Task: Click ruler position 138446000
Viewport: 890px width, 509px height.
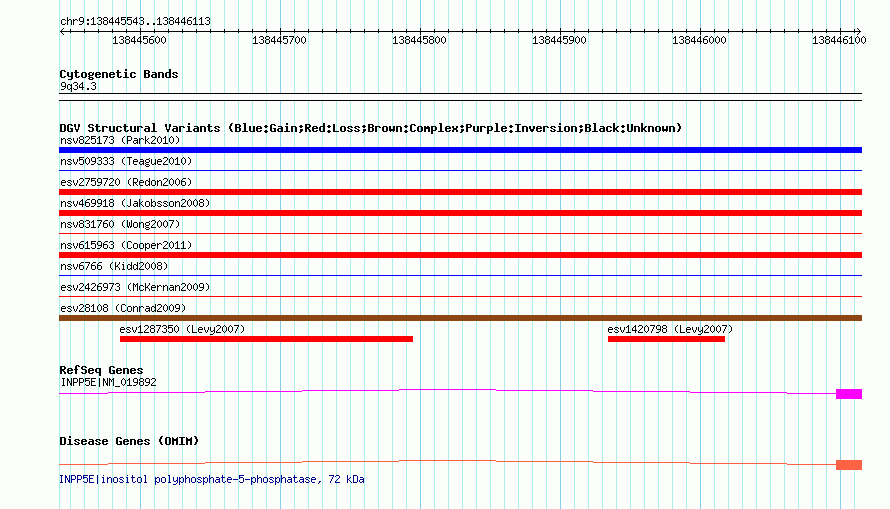Action: coord(699,40)
